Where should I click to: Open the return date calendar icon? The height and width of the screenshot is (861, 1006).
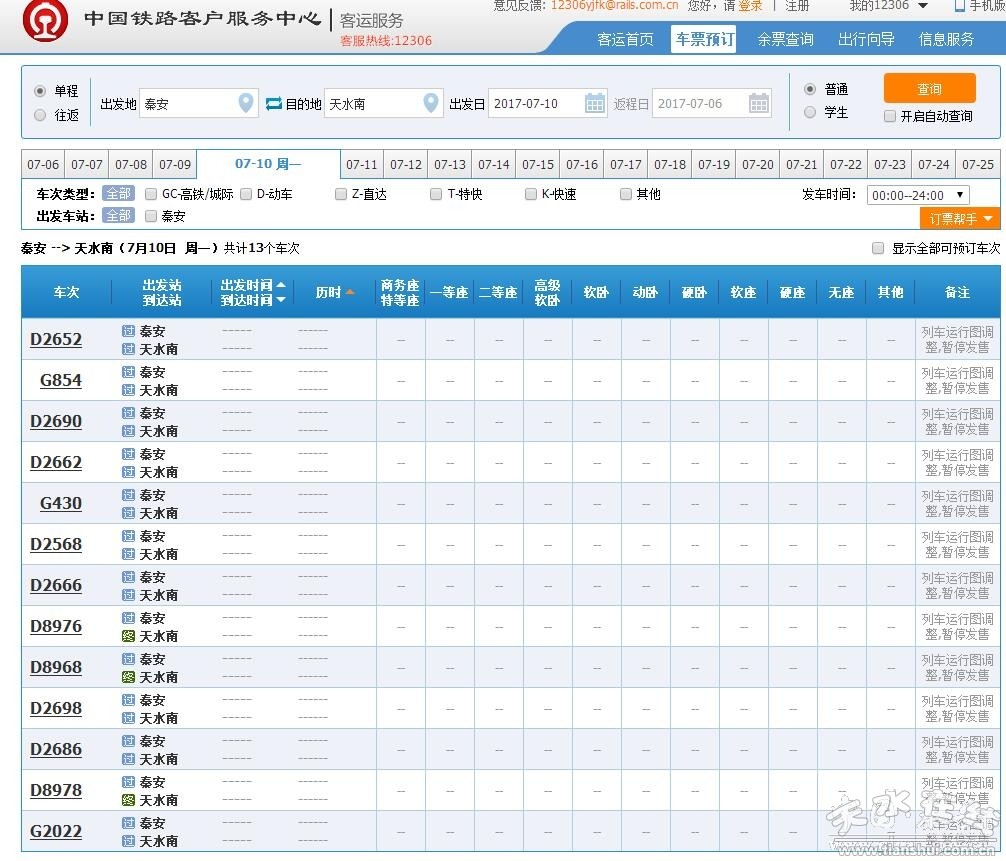(x=759, y=103)
